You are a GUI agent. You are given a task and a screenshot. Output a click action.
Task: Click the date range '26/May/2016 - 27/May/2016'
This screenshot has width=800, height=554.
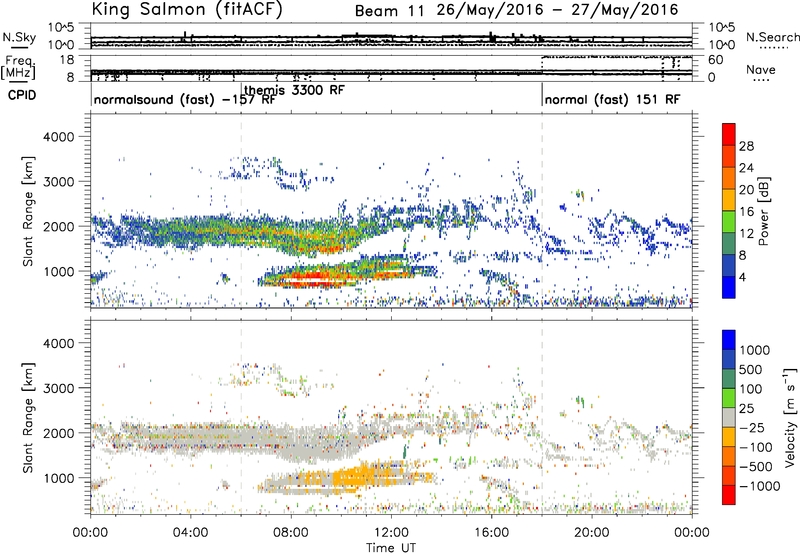pyautogui.click(x=557, y=10)
